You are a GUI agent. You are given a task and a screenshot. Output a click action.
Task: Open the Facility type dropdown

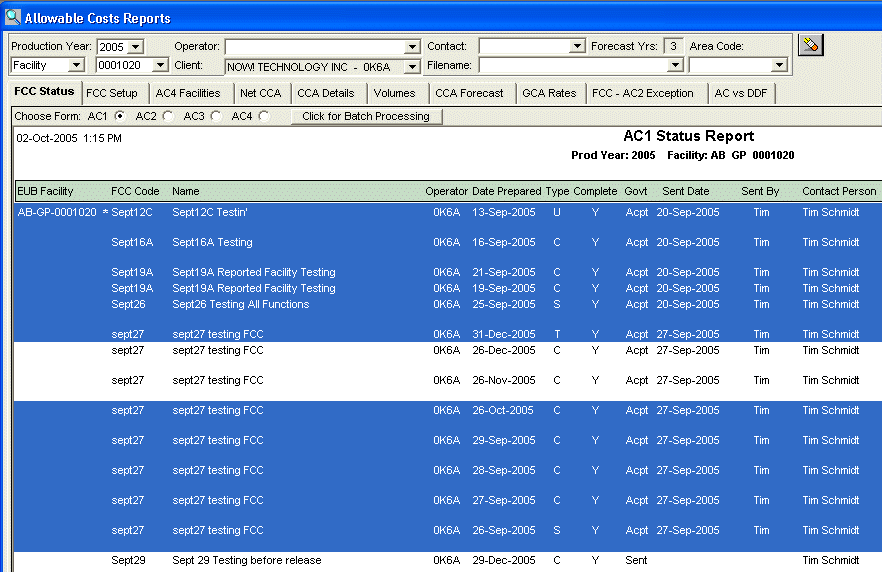(77, 66)
